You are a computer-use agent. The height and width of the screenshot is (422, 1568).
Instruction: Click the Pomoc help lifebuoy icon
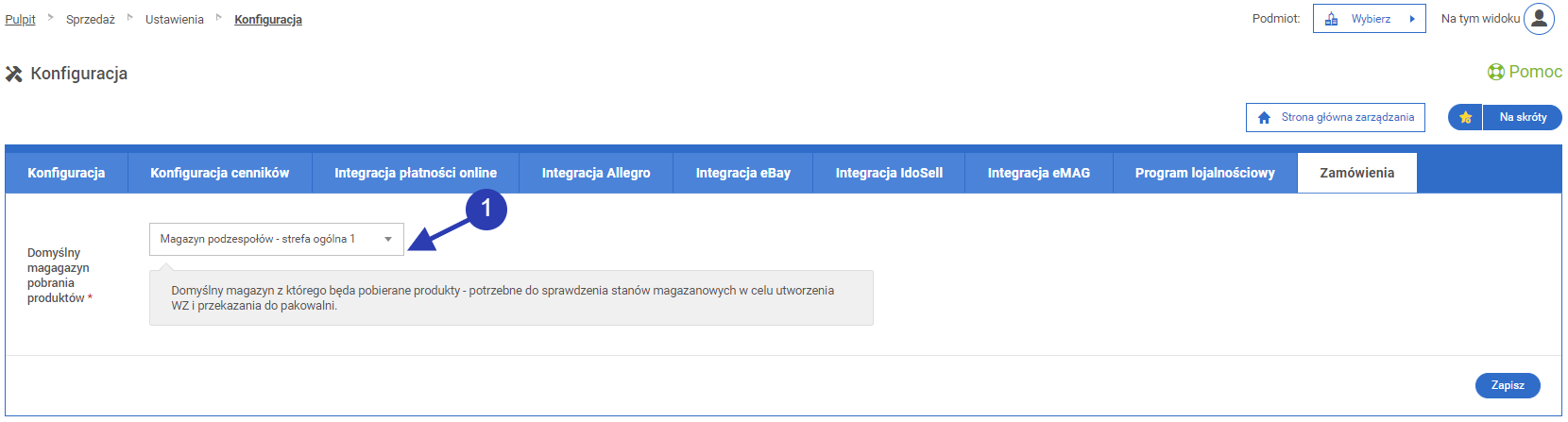pos(1496,72)
